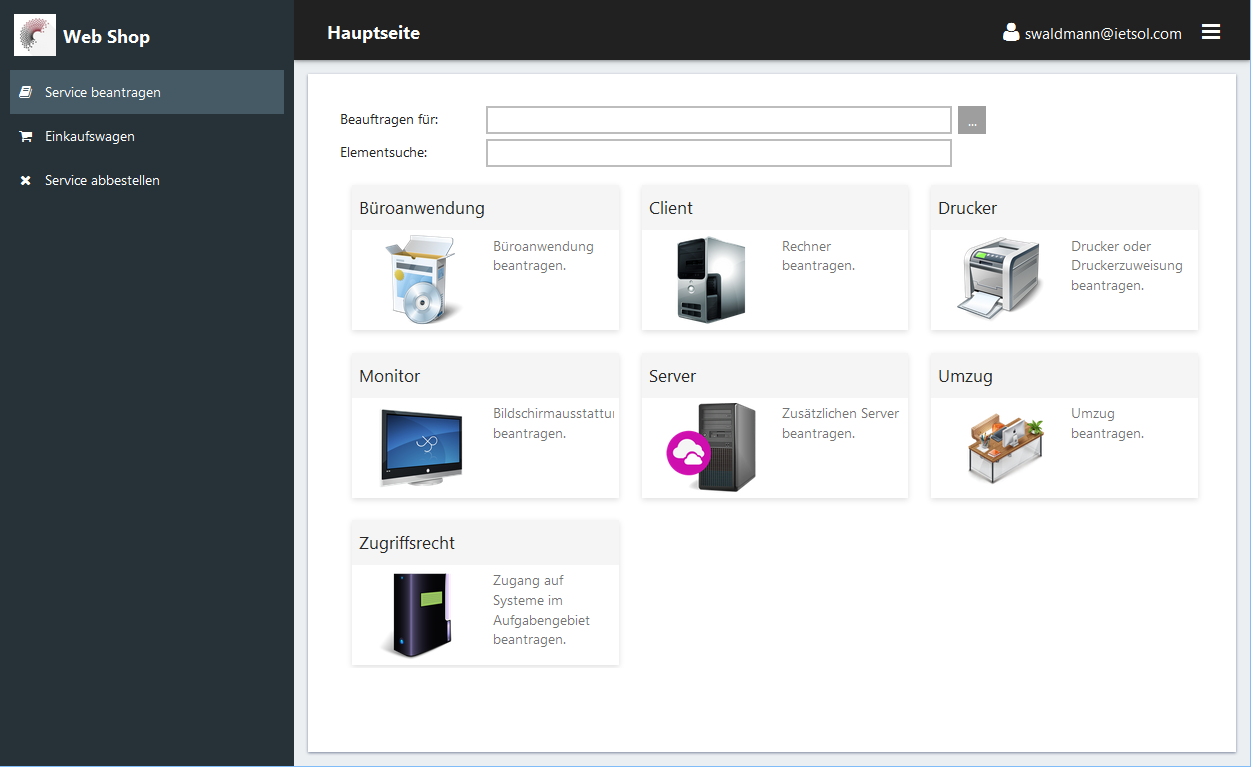The width and height of the screenshot is (1251, 767).
Task: Click the shopping cart icon beside Einkaufswagen
Action: (x=24, y=136)
